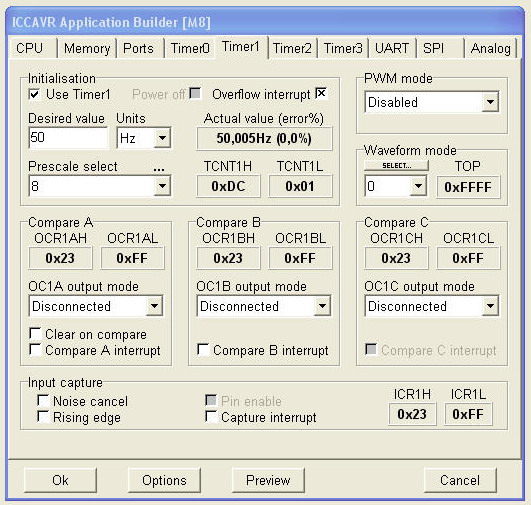Click the Ok button

(60, 480)
